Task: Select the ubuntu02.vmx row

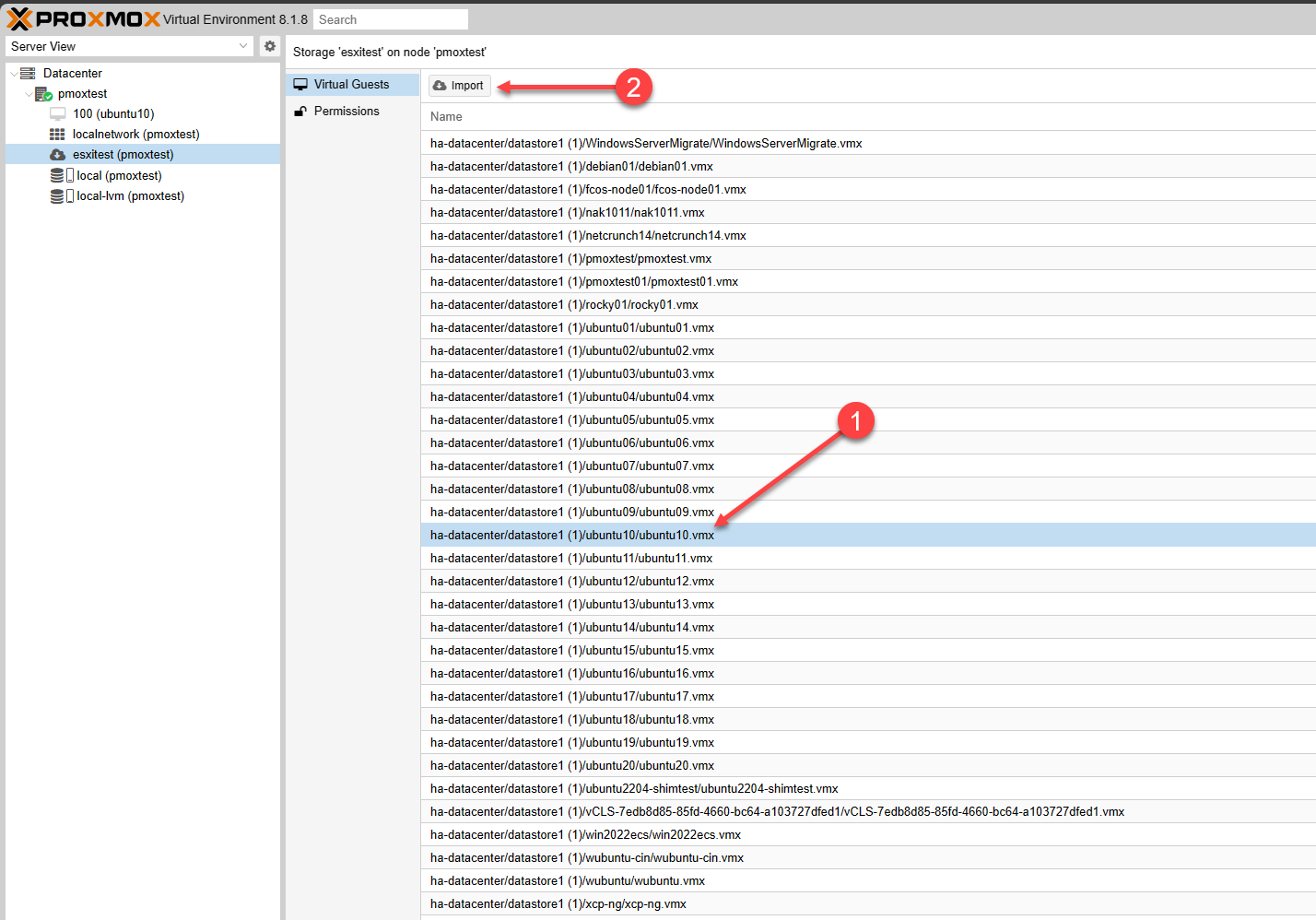Action: click(x=868, y=350)
